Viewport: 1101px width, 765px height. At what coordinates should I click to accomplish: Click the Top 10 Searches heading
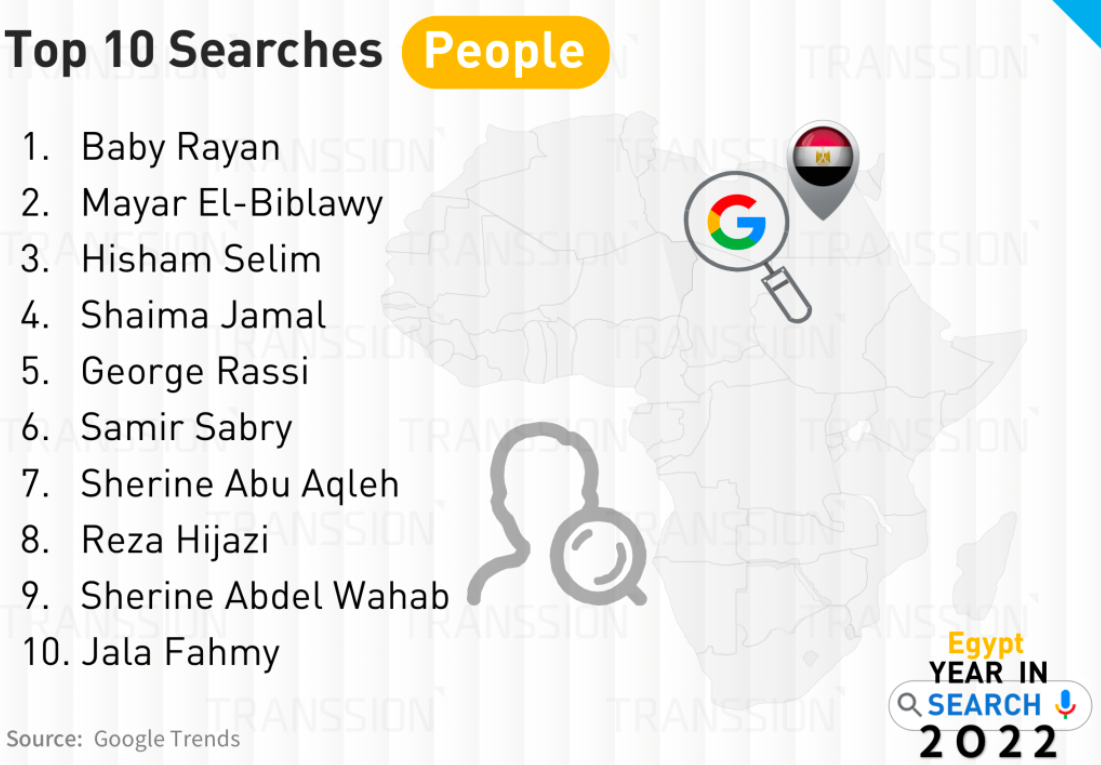click(x=195, y=50)
